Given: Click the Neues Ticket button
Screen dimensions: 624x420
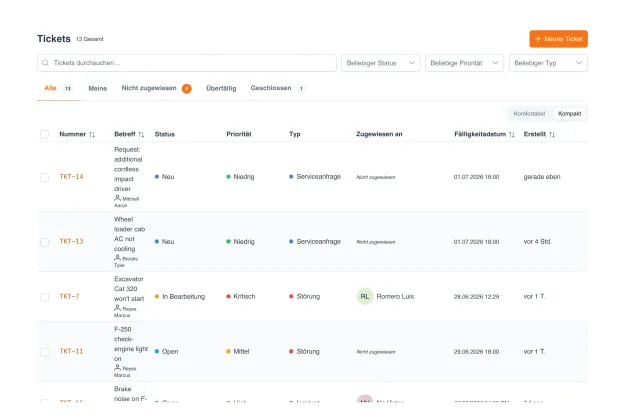Looking at the screenshot, I should pos(558,39).
